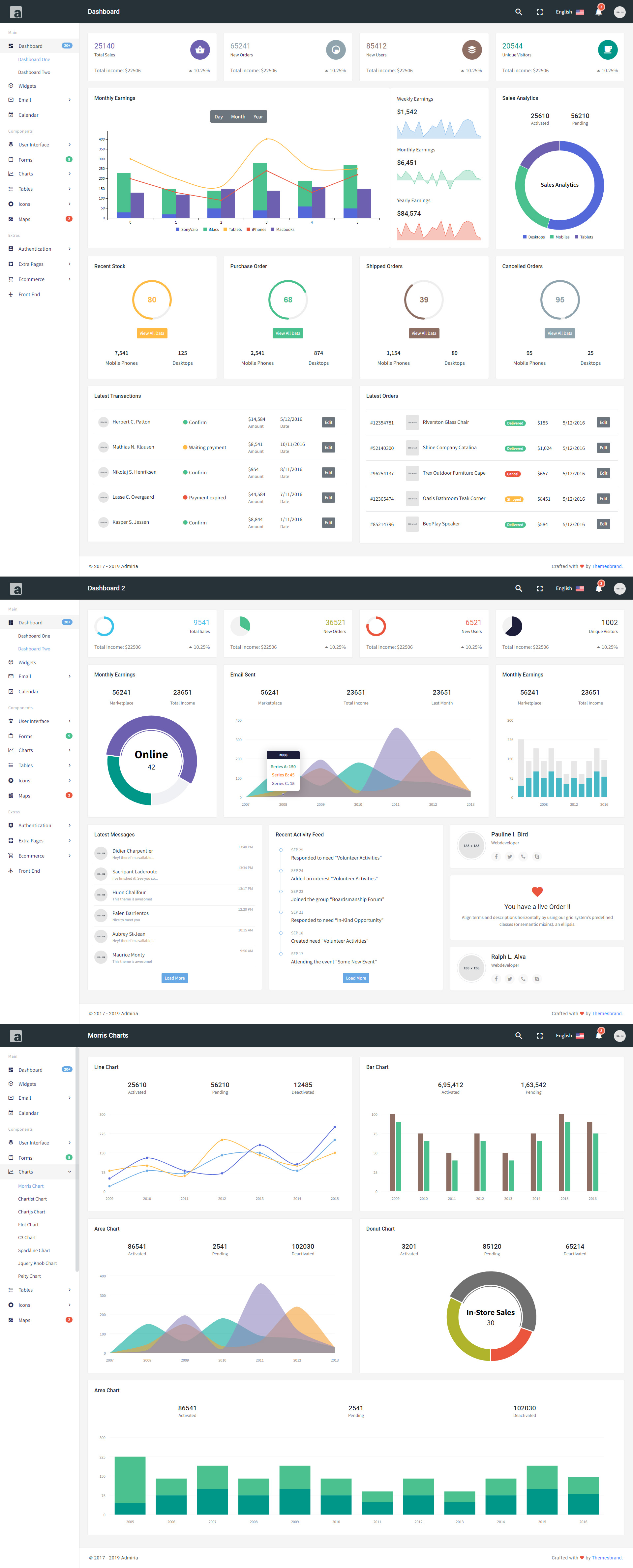Click the Pauline I. Bird avatar image
The image size is (633, 1568).
471,845
